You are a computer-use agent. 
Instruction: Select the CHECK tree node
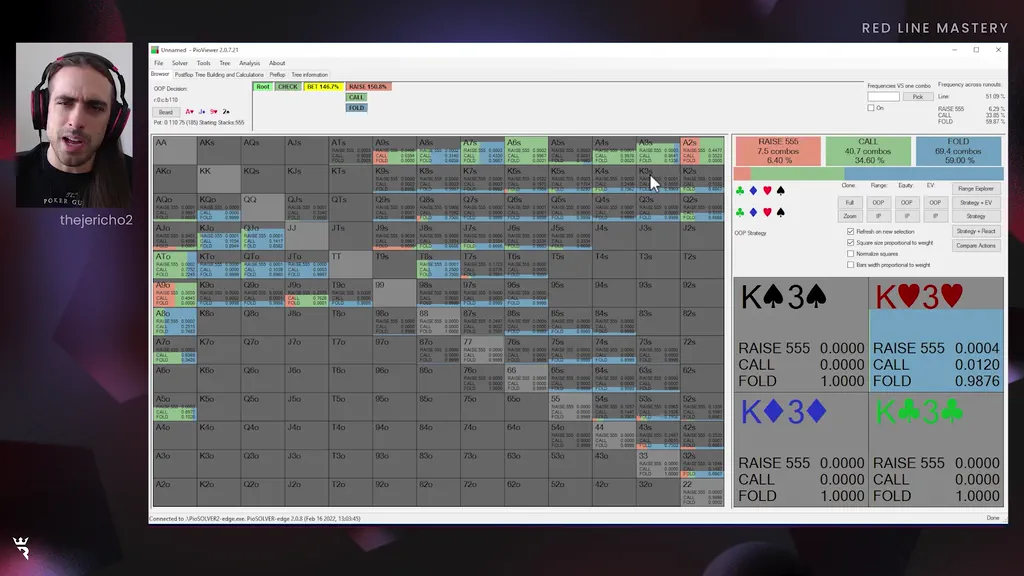coord(287,86)
